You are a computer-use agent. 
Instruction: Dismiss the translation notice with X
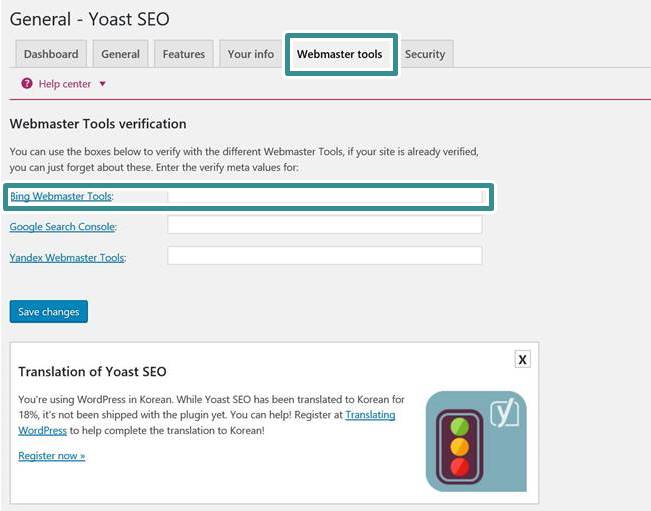(522, 359)
